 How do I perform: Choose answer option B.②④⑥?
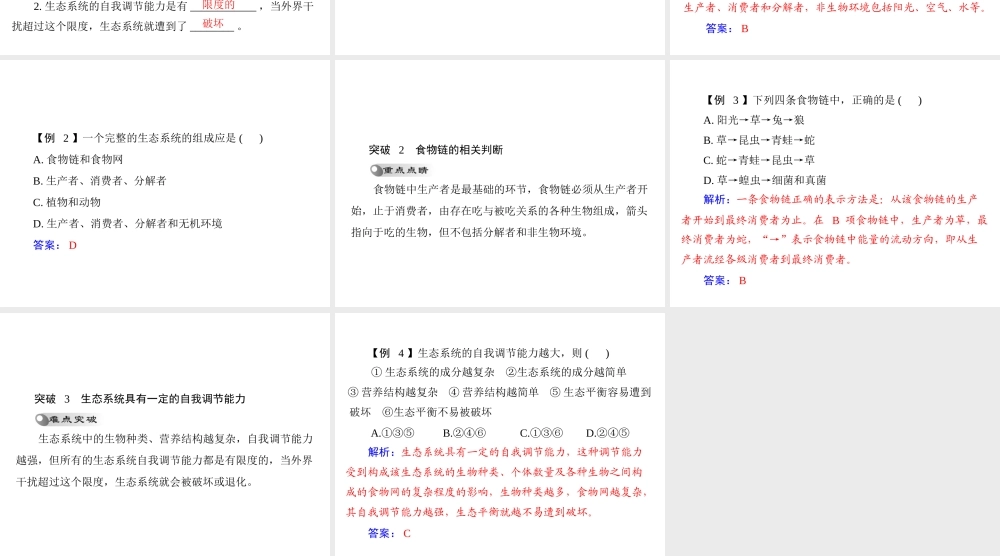coord(464,433)
